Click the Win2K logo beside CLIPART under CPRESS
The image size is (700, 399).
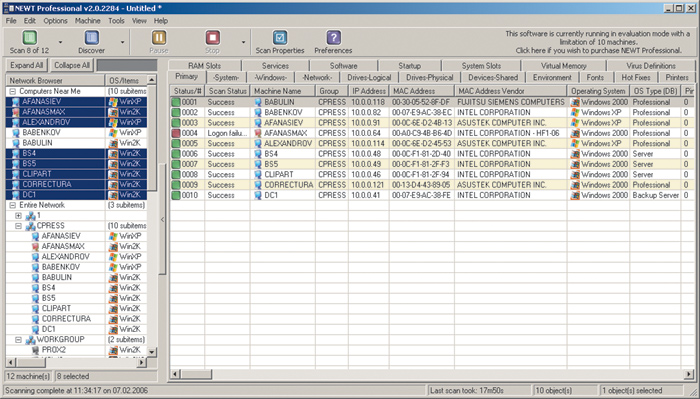(113, 308)
